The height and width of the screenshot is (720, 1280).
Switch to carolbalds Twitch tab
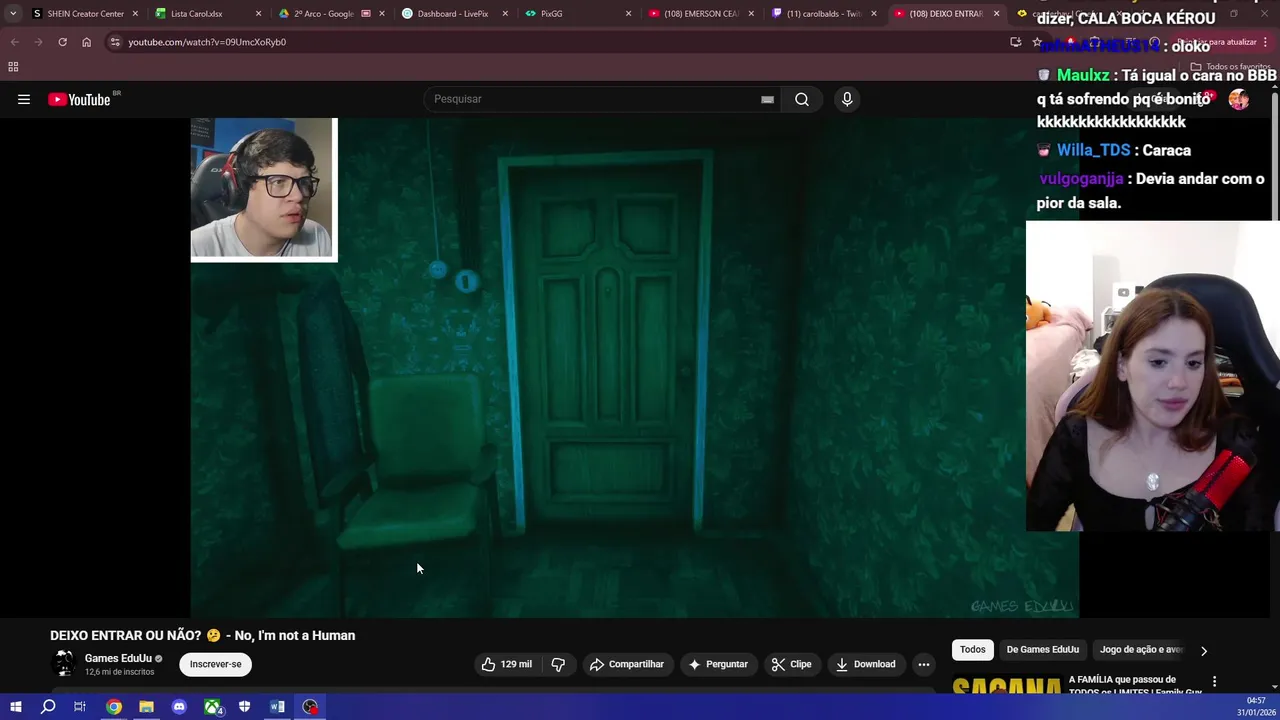point(824,14)
